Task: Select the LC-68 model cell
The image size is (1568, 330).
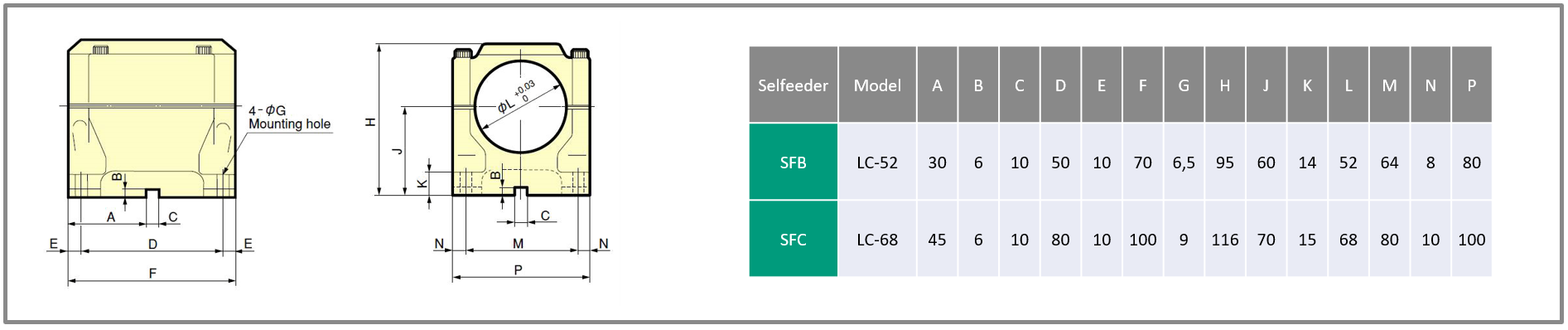Action: [x=877, y=240]
